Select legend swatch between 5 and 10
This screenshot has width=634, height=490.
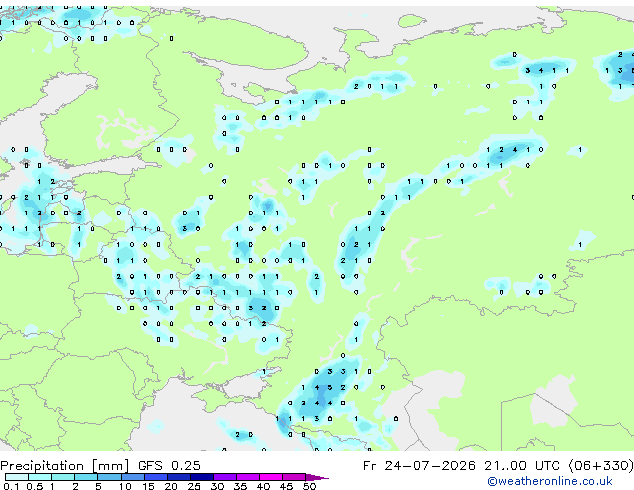pyautogui.click(x=109, y=477)
